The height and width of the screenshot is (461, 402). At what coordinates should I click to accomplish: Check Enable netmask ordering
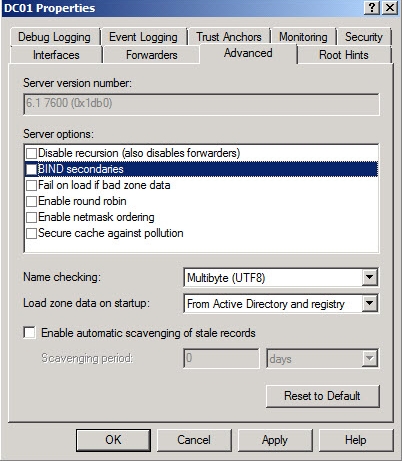click(31, 217)
